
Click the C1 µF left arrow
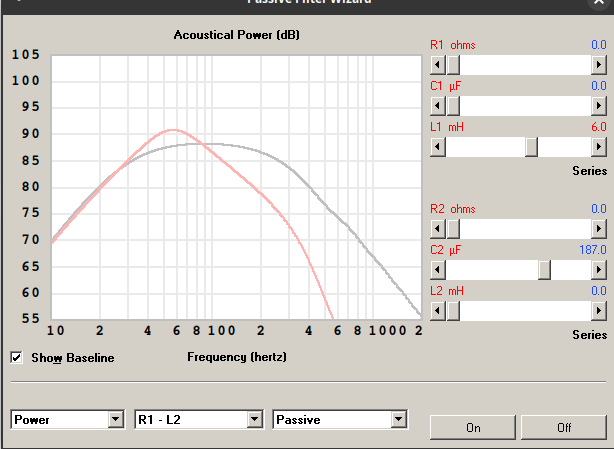tap(438, 106)
